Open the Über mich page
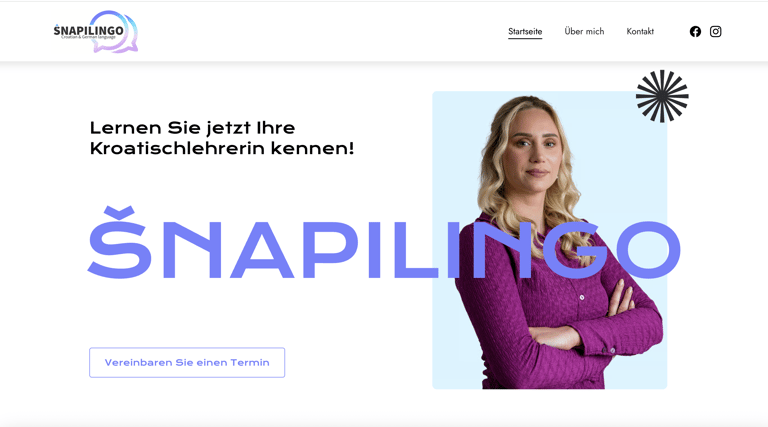Image resolution: width=768 pixels, height=427 pixels. [584, 31]
